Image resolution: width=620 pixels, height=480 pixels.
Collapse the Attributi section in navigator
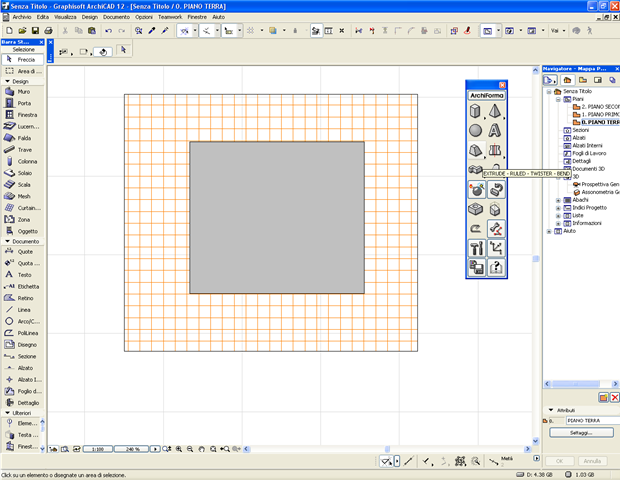[551, 410]
